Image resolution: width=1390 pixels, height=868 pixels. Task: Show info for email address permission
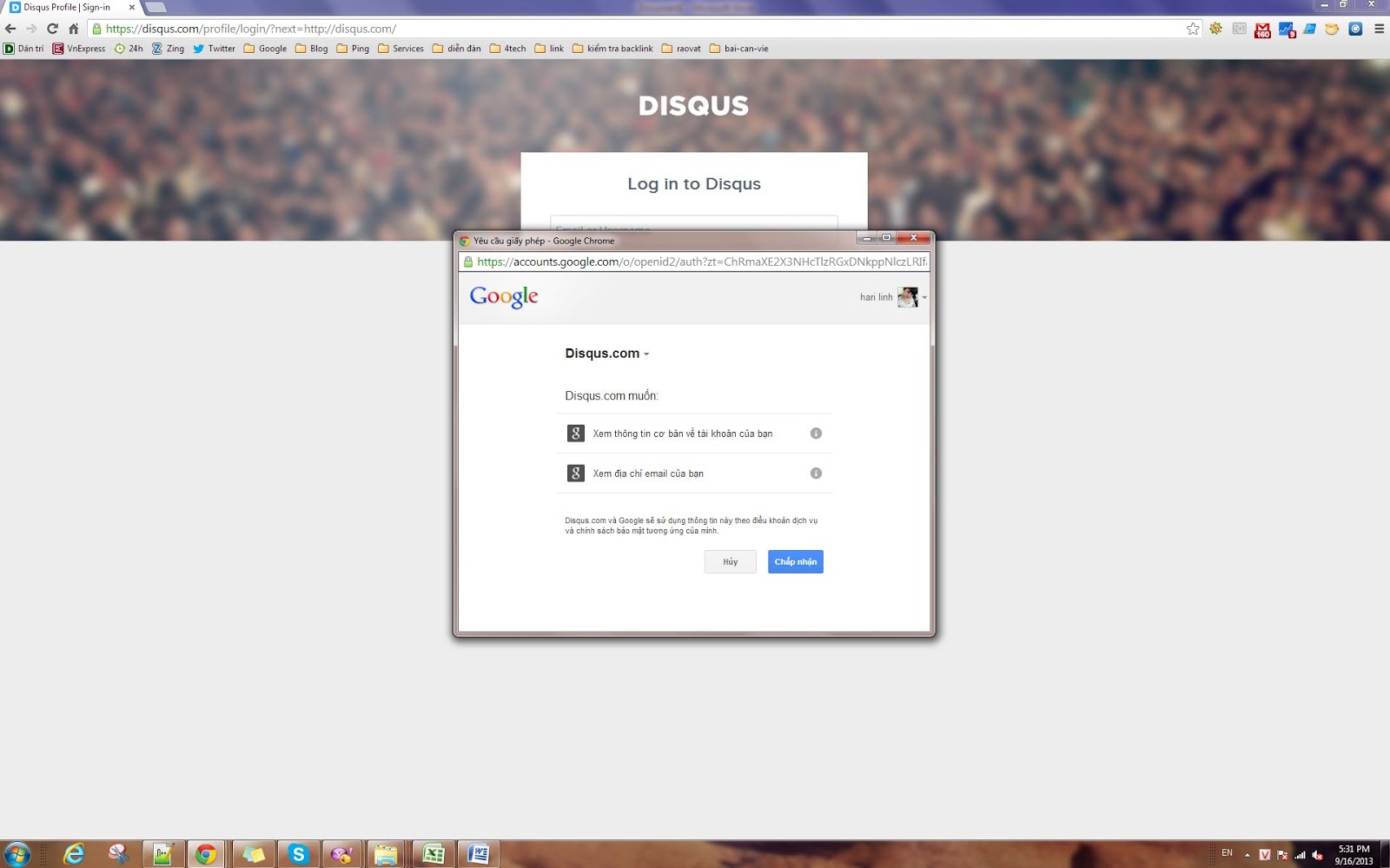(816, 474)
